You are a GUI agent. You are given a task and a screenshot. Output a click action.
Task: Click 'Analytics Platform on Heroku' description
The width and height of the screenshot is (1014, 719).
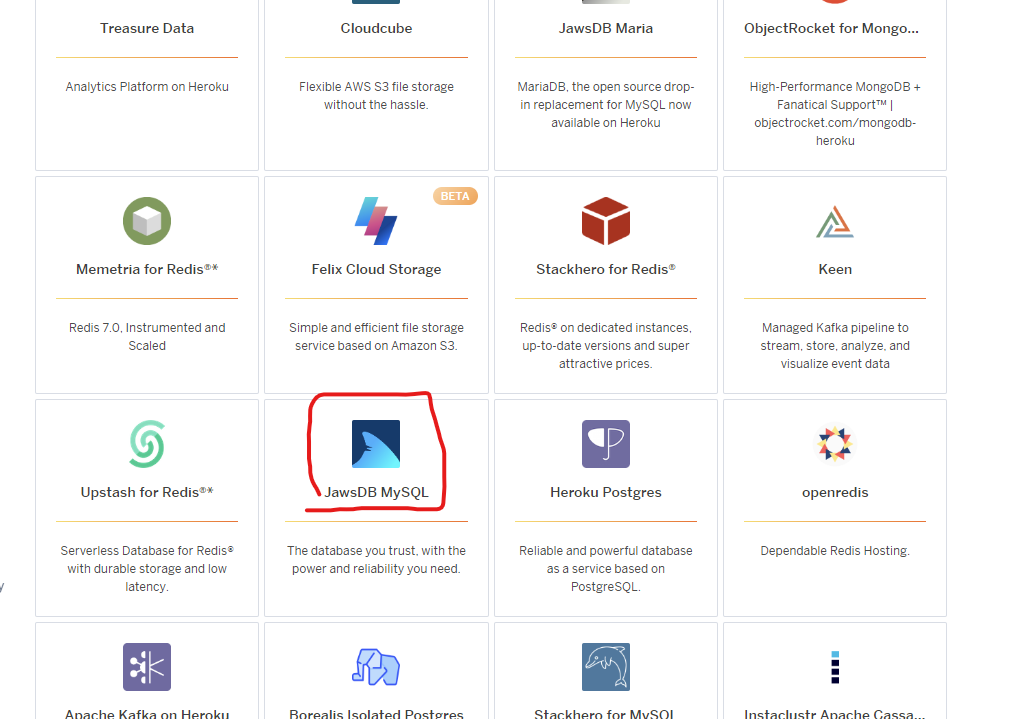[147, 87]
